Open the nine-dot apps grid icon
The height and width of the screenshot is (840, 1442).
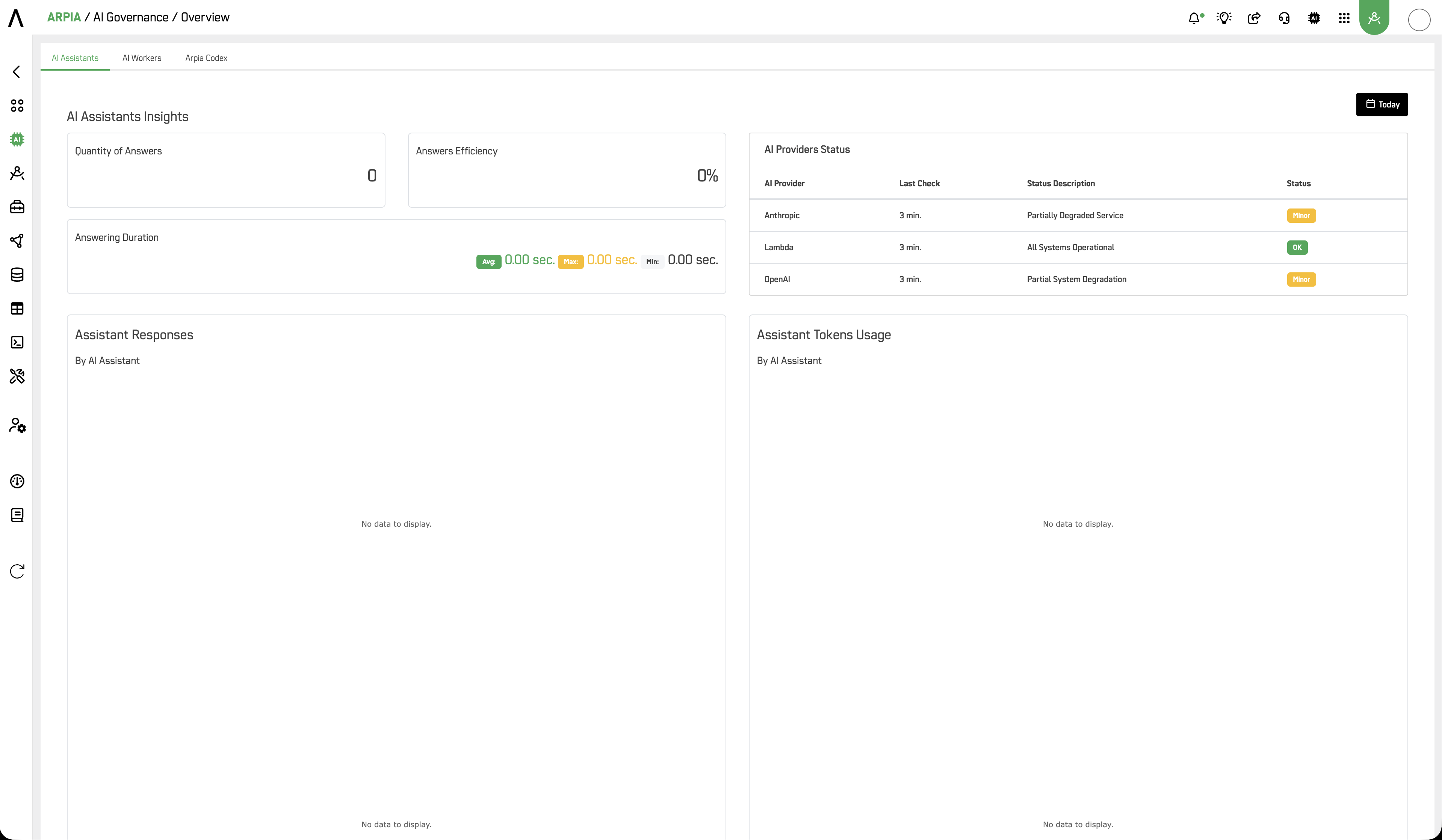coord(1344,18)
